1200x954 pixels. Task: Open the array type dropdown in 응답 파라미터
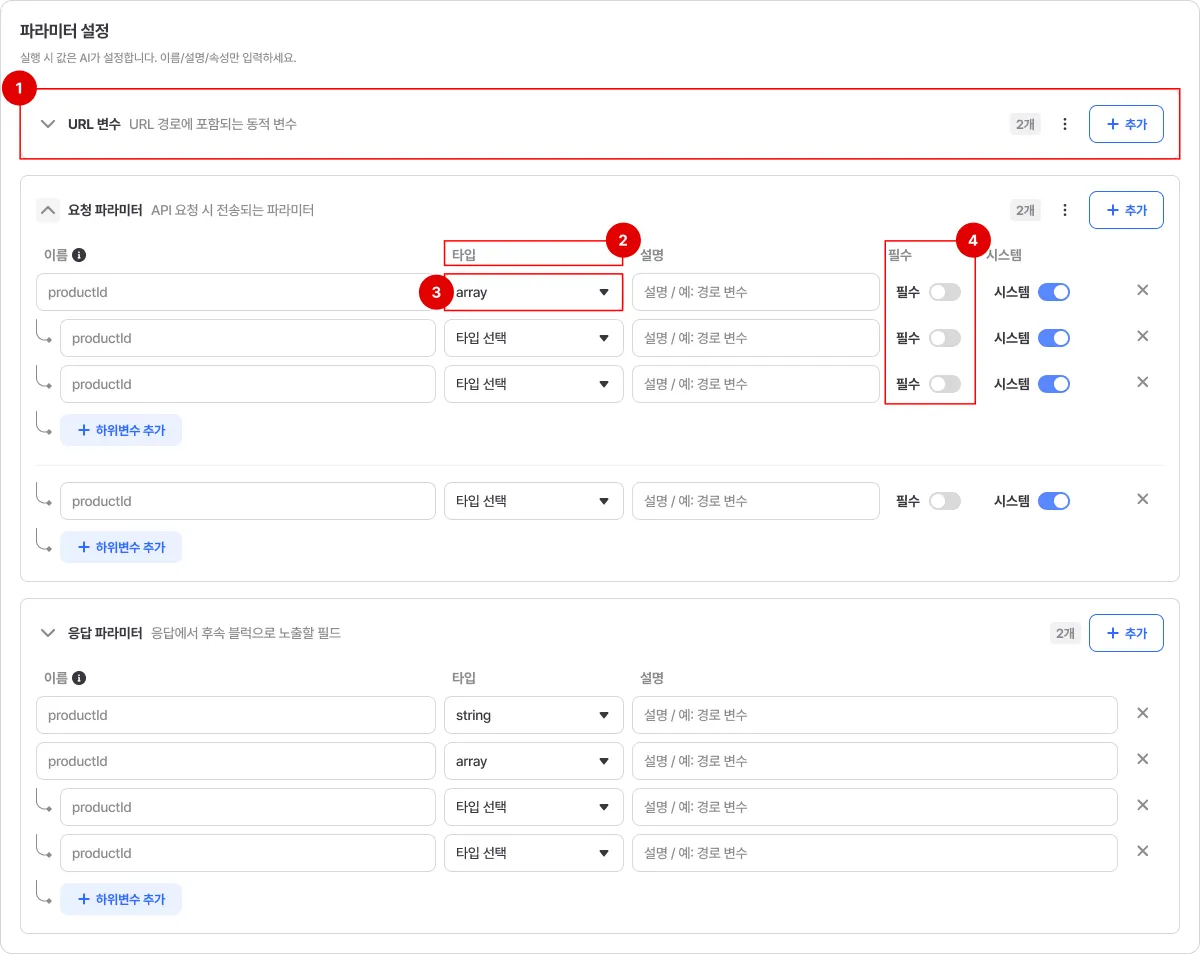click(534, 761)
